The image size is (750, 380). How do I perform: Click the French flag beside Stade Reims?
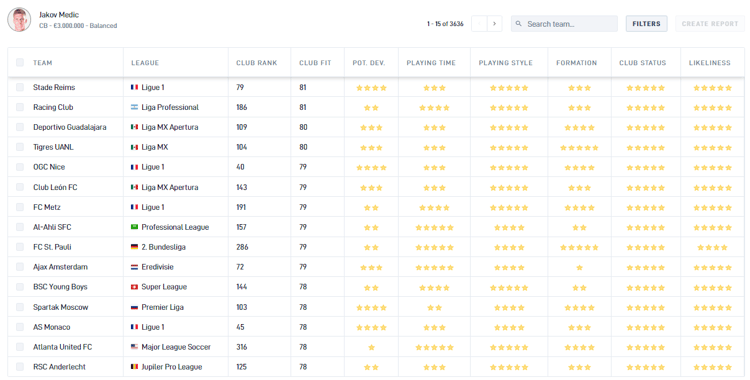pyautogui.click(x=134, y=87)
